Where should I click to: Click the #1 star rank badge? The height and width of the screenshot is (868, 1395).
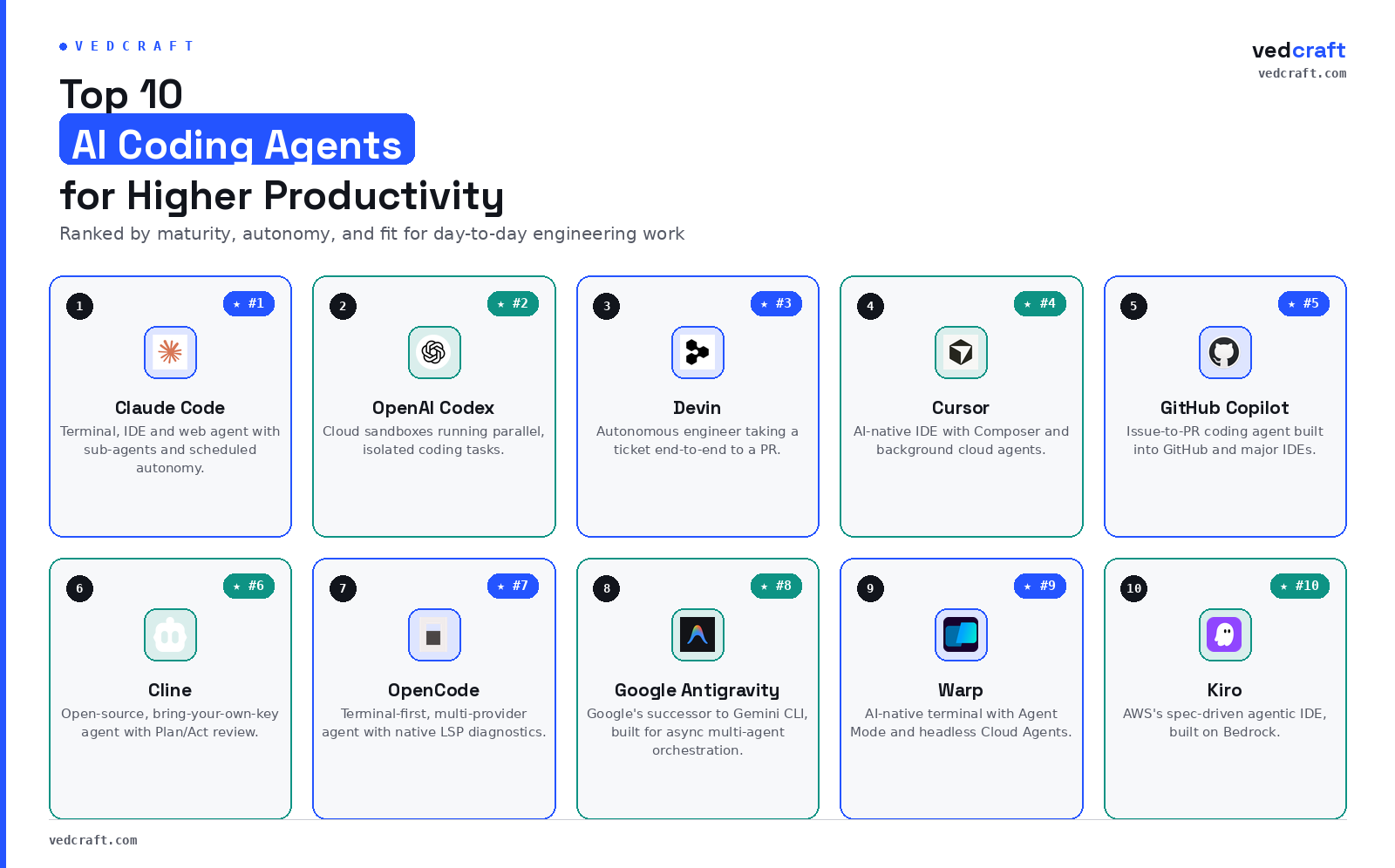coord(249,303)
